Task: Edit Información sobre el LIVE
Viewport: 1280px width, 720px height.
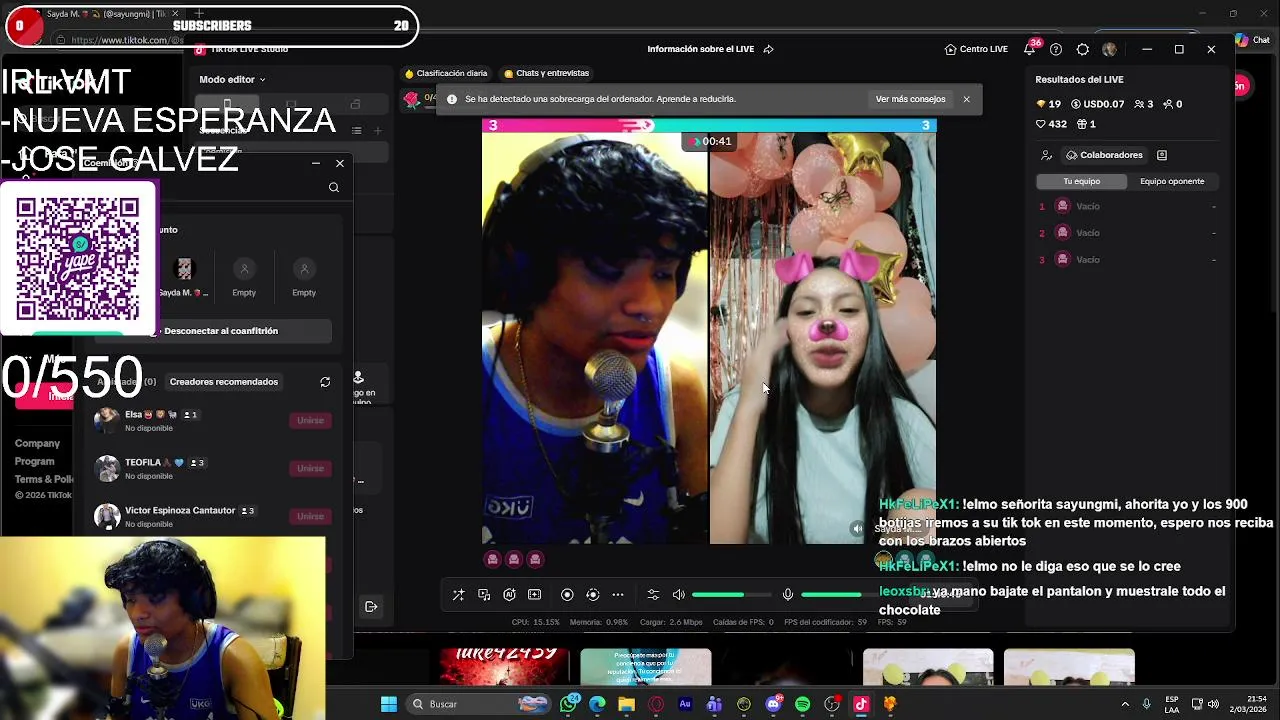Action: coord(700,49)
